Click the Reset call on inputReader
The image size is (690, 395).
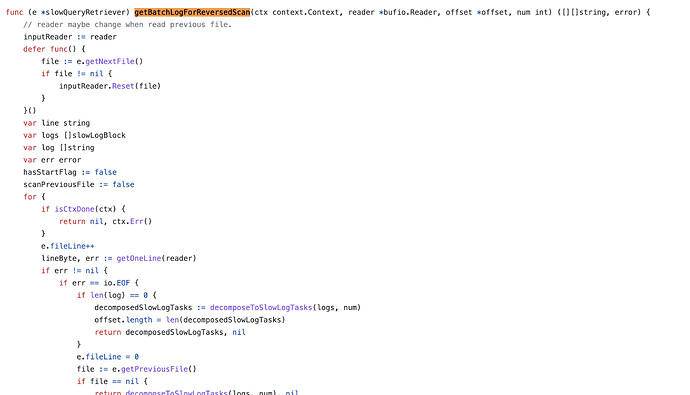click(123, 86)
